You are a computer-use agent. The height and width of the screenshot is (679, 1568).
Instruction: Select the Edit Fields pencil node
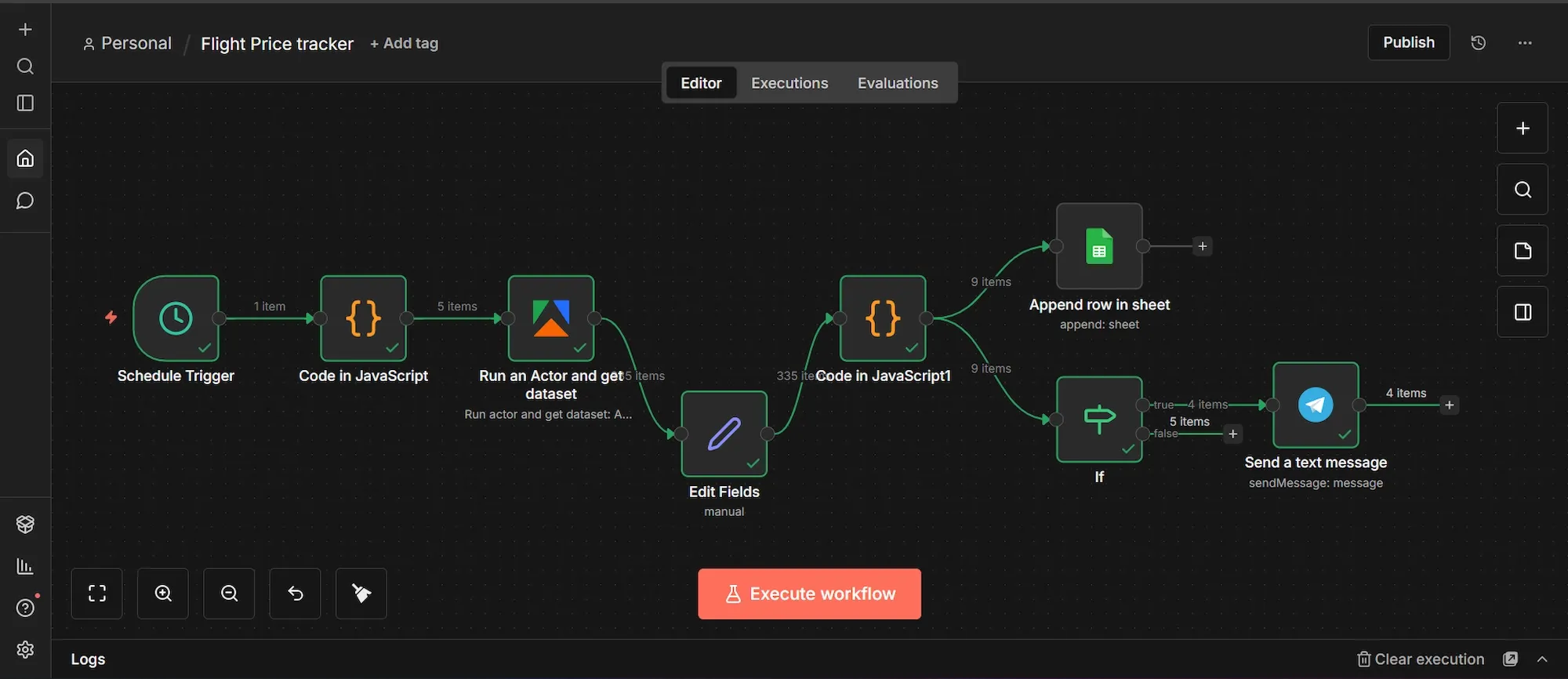point(724,434)
